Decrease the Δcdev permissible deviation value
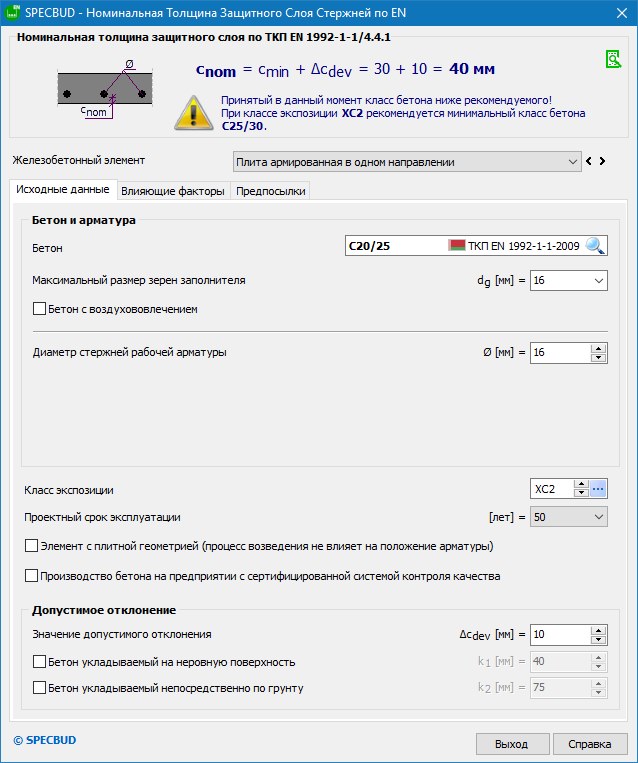This screenshot has width=638, height=763. (599, 639)
